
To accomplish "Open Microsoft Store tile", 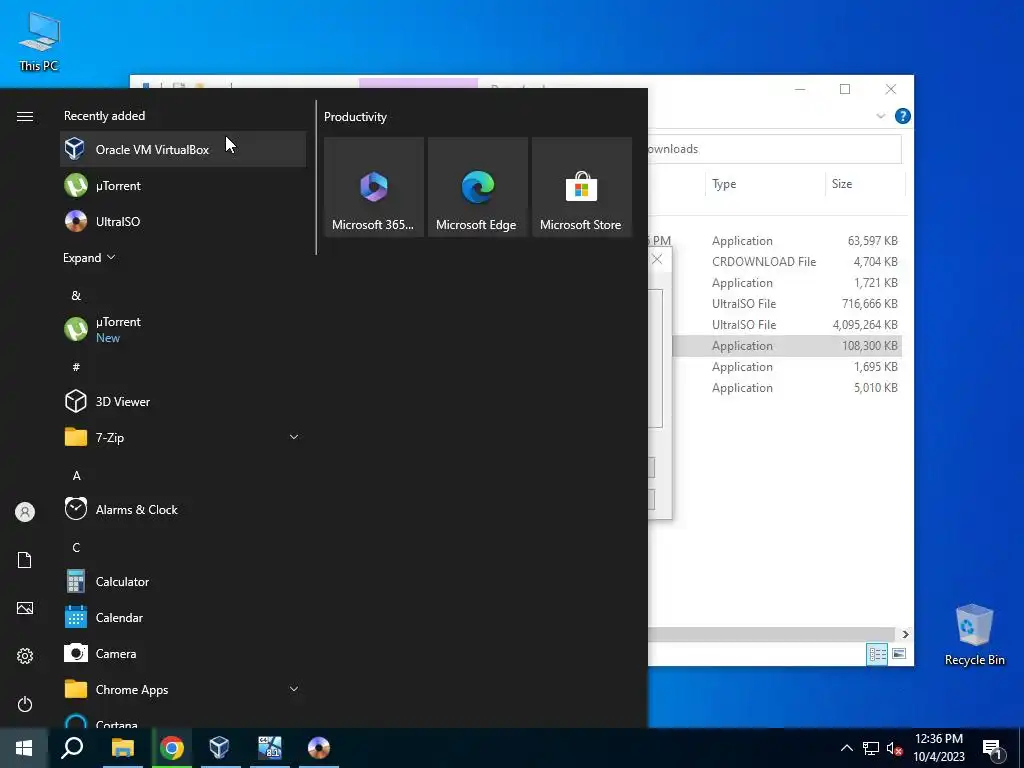I will 581,187.
